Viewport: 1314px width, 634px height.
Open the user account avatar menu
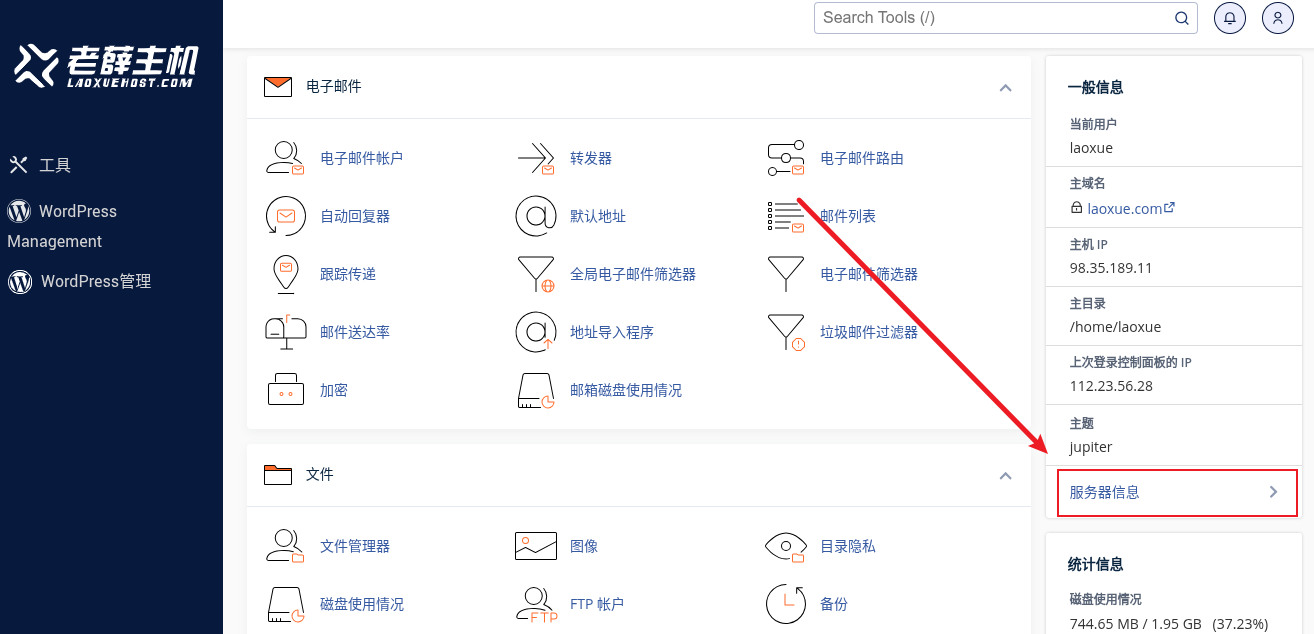coord(1278,18)
